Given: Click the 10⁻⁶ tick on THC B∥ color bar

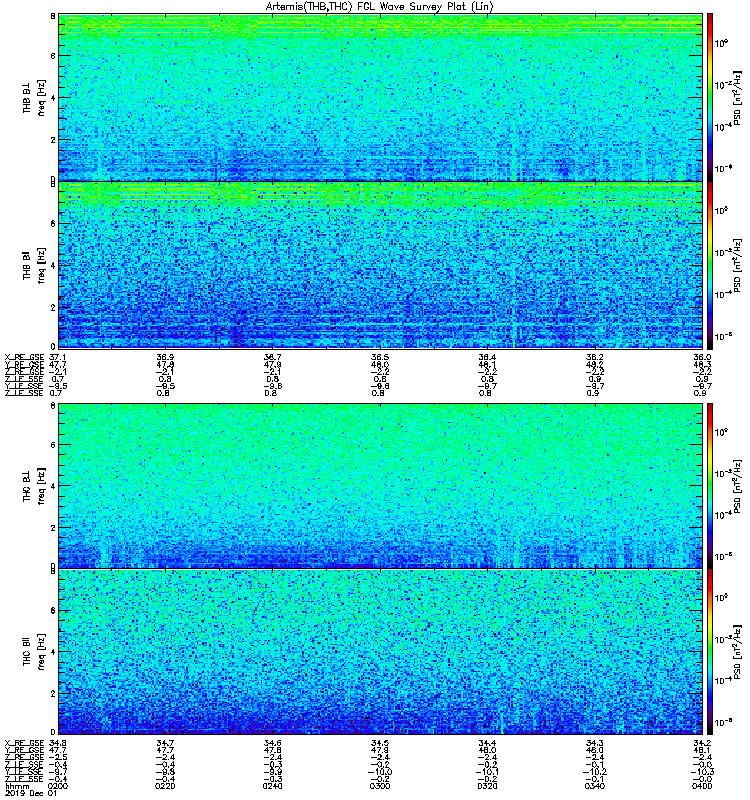Looking at the screenshot, I should click(x=721, y=721).
